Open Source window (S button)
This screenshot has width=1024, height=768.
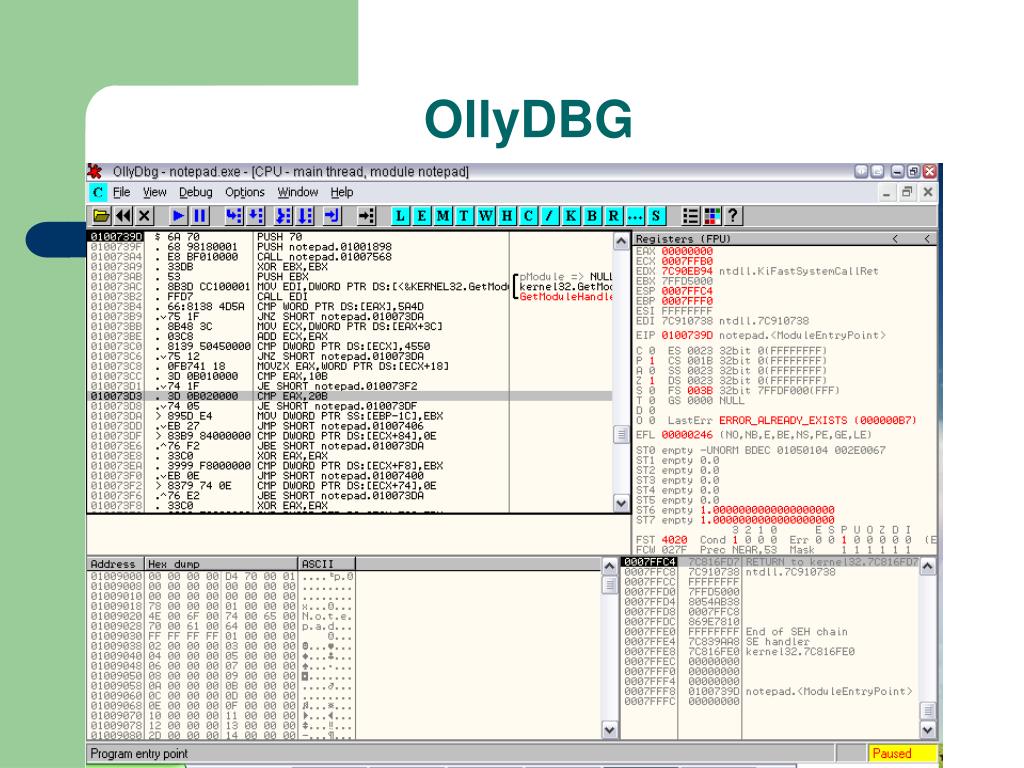click(x=656, y=216)
